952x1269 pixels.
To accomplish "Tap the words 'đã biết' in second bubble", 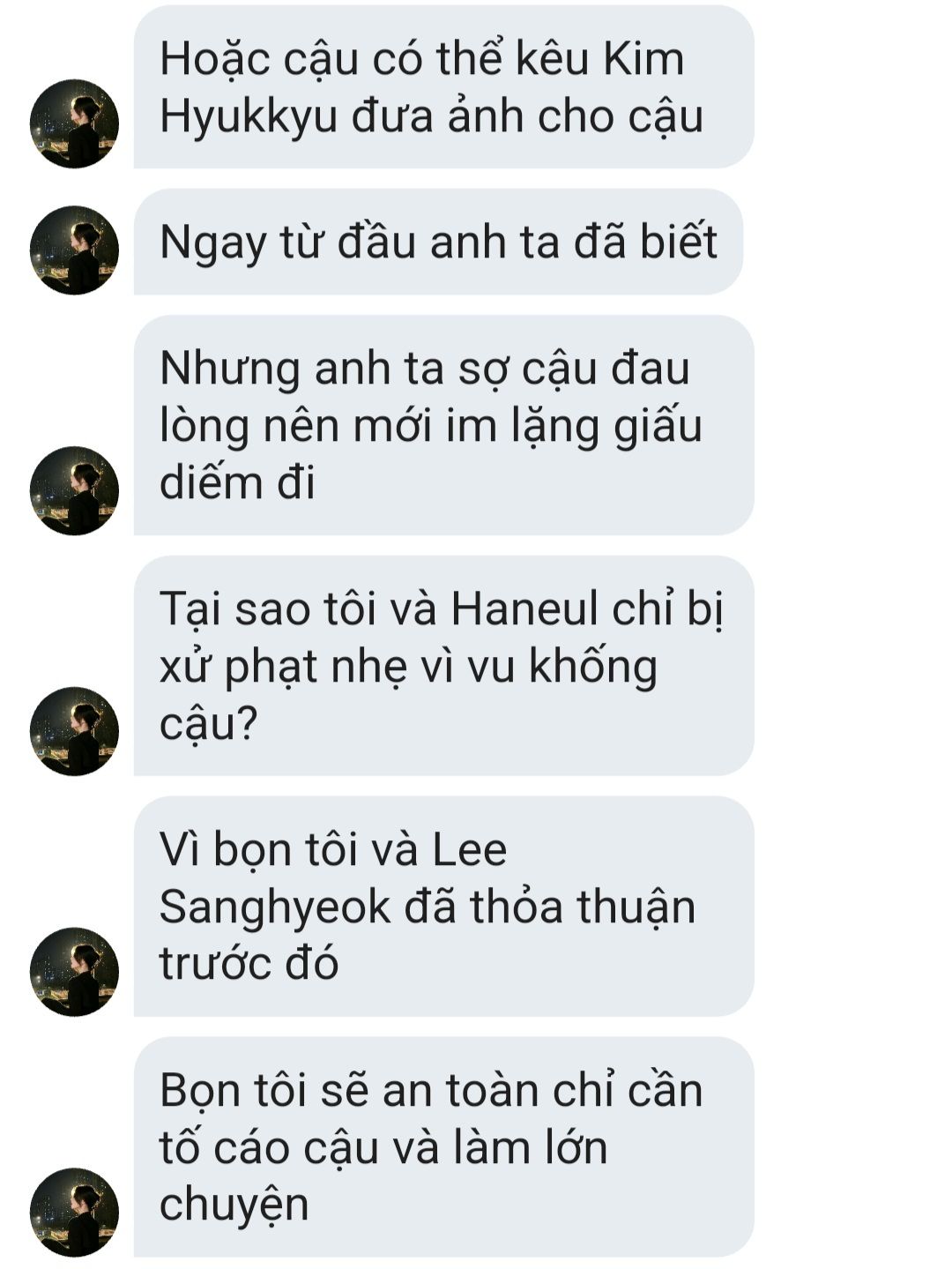I will coord(646,242).
